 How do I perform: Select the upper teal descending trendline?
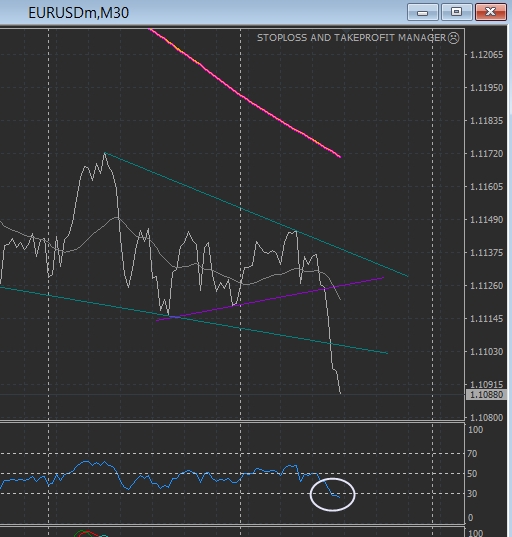coord(256,215)
